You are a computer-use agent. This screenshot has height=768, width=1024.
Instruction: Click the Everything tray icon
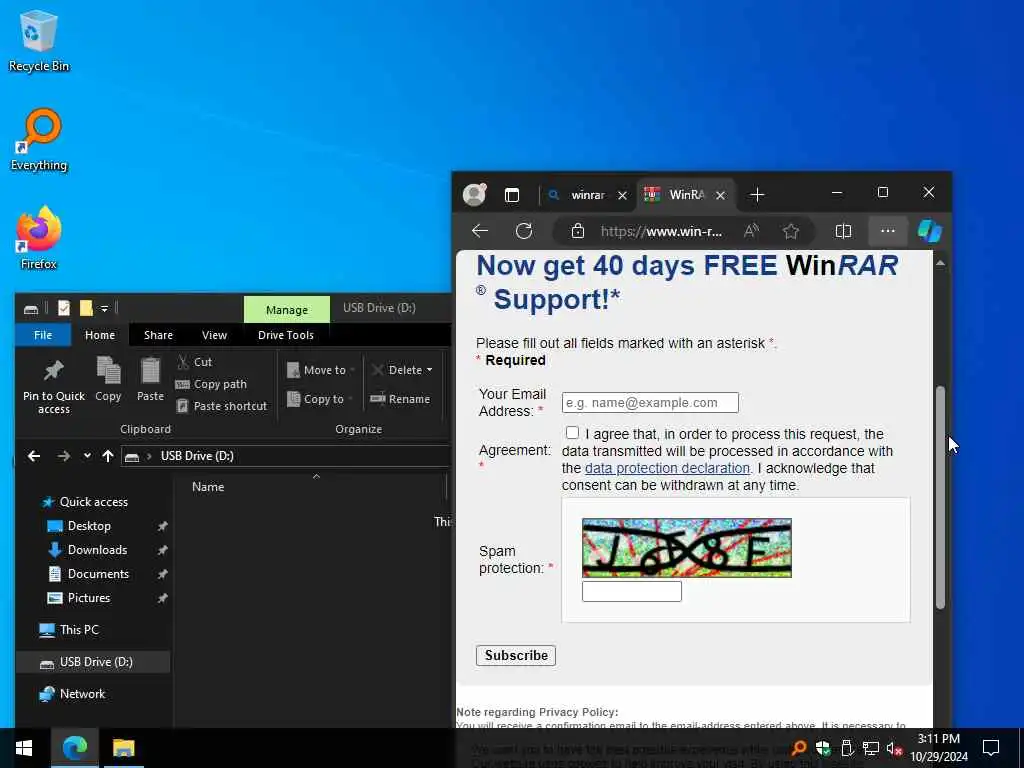pyautogui.click(x=799, y=748)
